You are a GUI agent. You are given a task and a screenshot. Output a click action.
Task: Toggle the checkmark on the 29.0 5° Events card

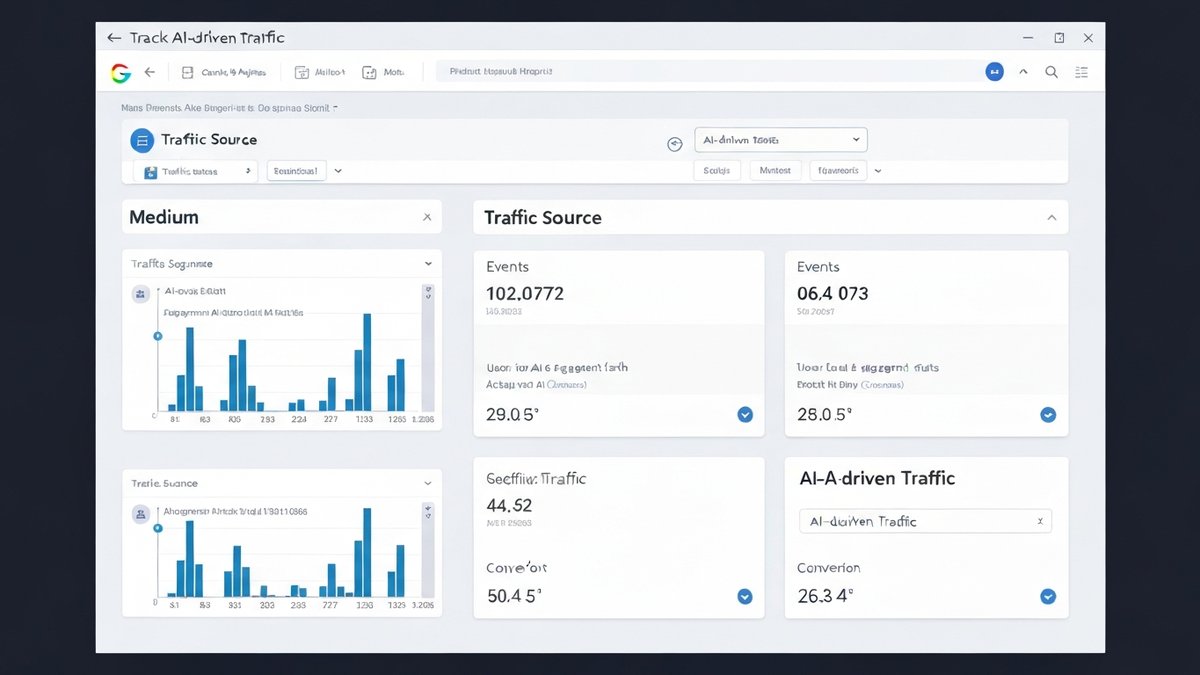745,414
